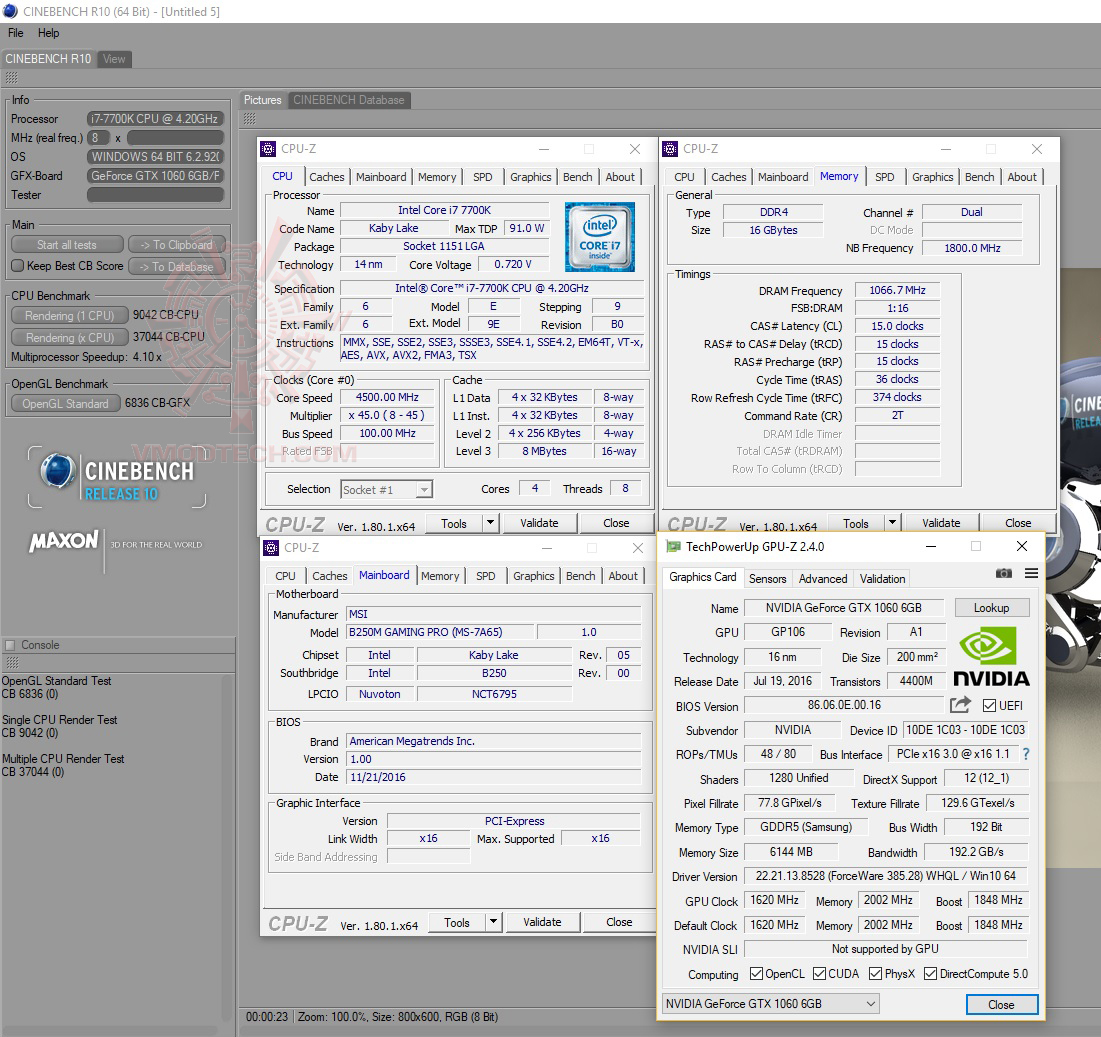Image resolution: width=1101 pixels, height=1037 pixels.
Task: Open the GPU-Z Sensors tab
Action: 767,578
